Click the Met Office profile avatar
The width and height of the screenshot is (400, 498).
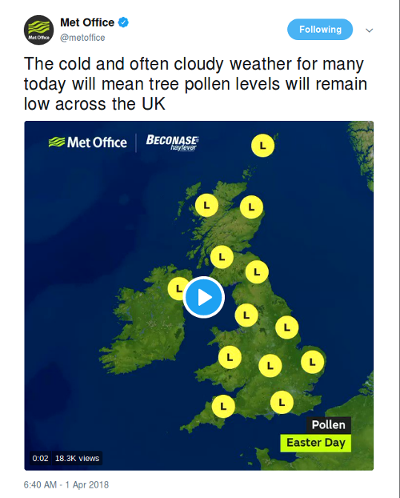[39, 30]
